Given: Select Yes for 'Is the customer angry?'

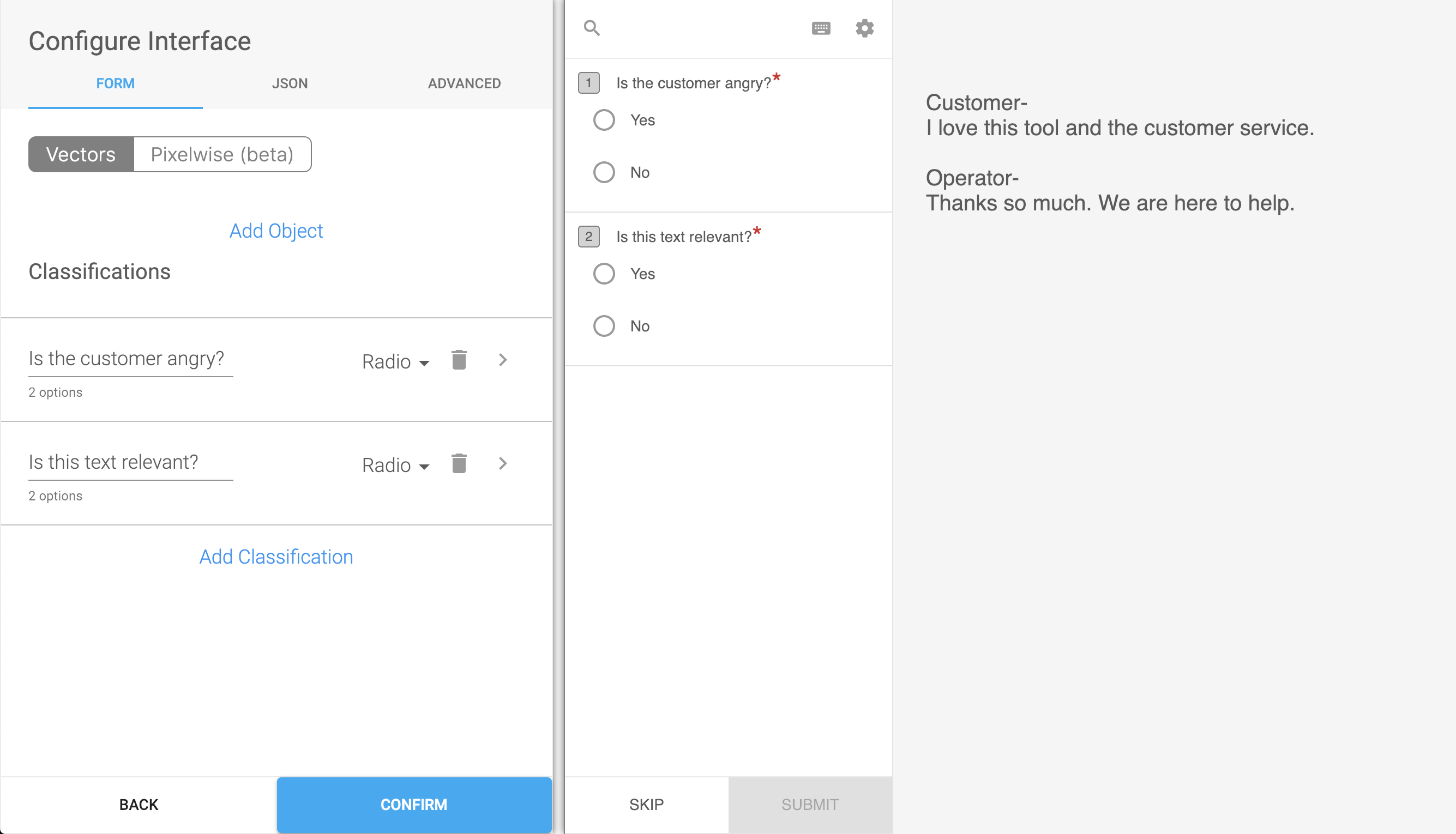Looking at the screenshot, I should (604, 120).
